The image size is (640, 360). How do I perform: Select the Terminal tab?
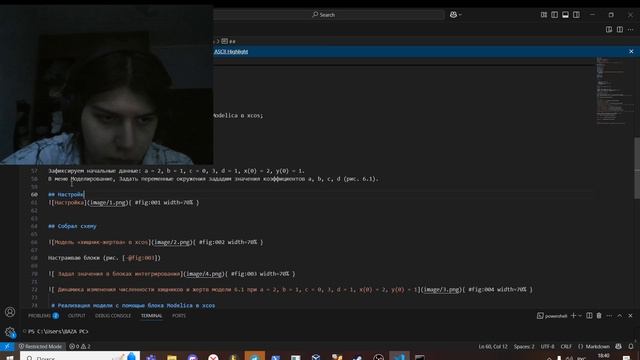click(x=151, y=316)
